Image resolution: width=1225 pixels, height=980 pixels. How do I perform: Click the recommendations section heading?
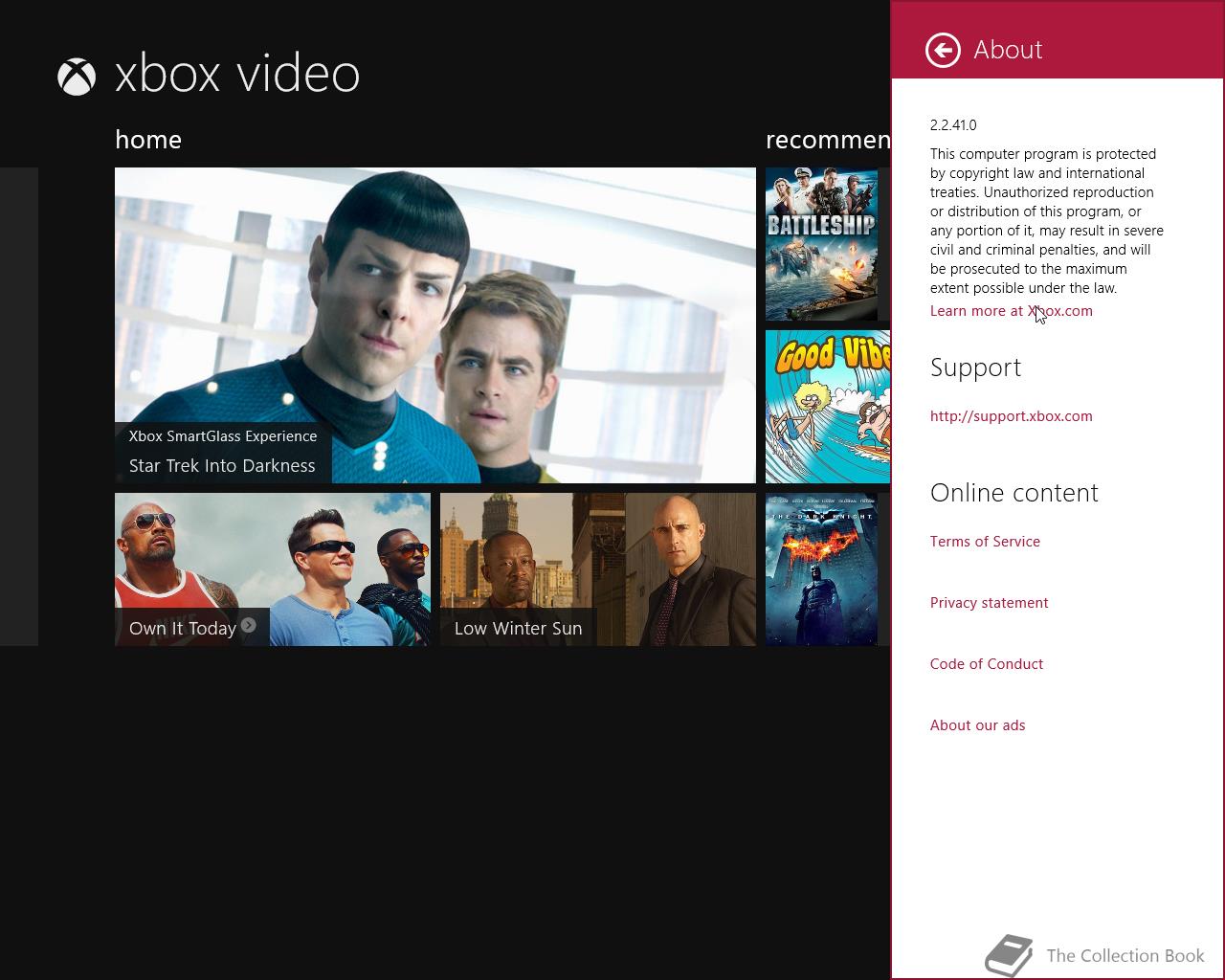[828, 140]
